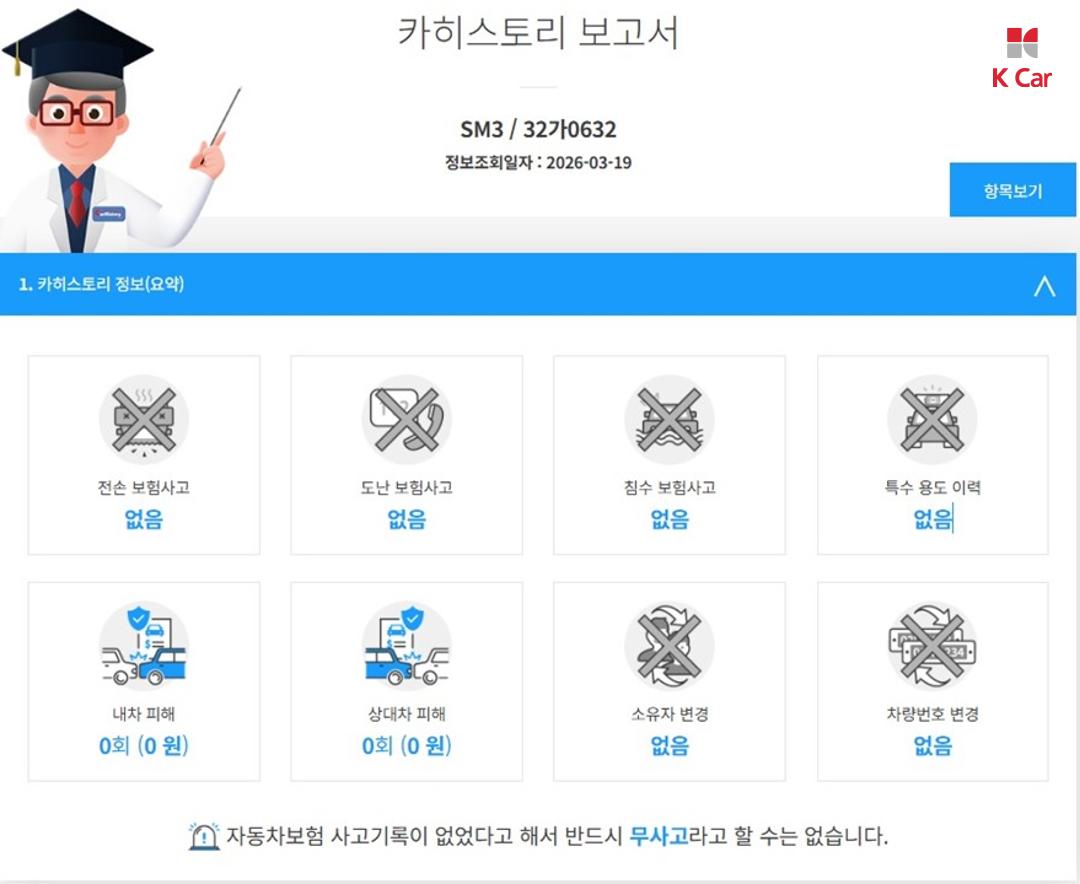The height and width of the screenshot is (884, 1080).
Task: Collapse section with the chevron-up arrow
Action: coord(1044,285)
